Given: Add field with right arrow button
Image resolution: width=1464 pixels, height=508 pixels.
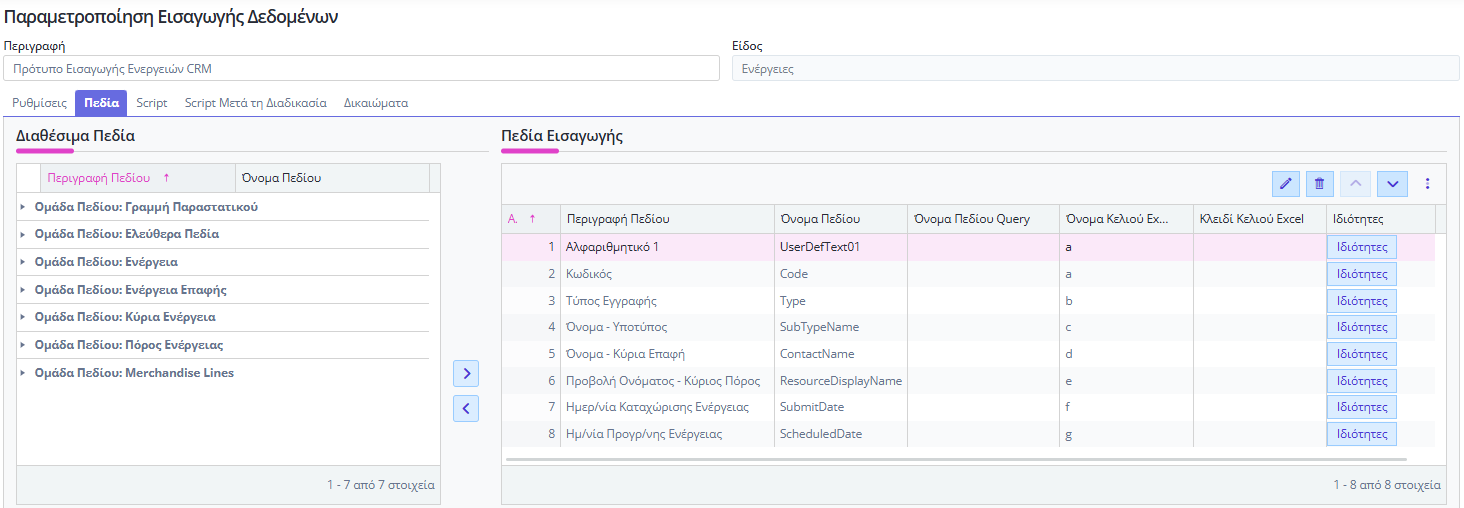Looking at the screenshot, I should click(466, 374).
